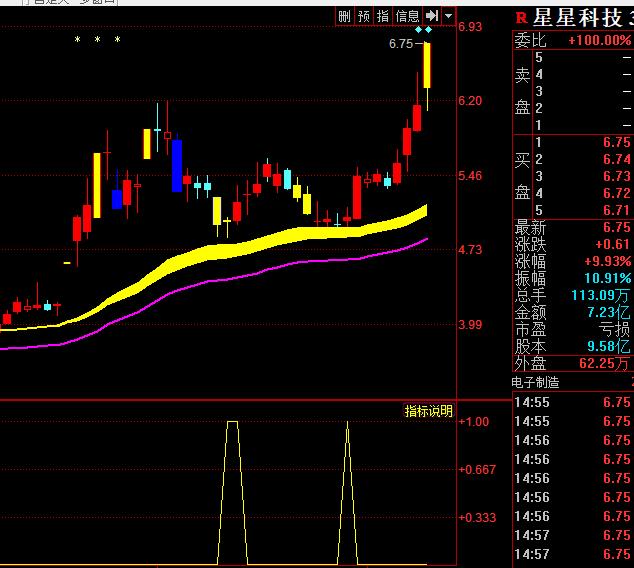The width and height of the screenshot is (634, 568).
Task: Click the +100.00% 委比 value
Action: 600,40
